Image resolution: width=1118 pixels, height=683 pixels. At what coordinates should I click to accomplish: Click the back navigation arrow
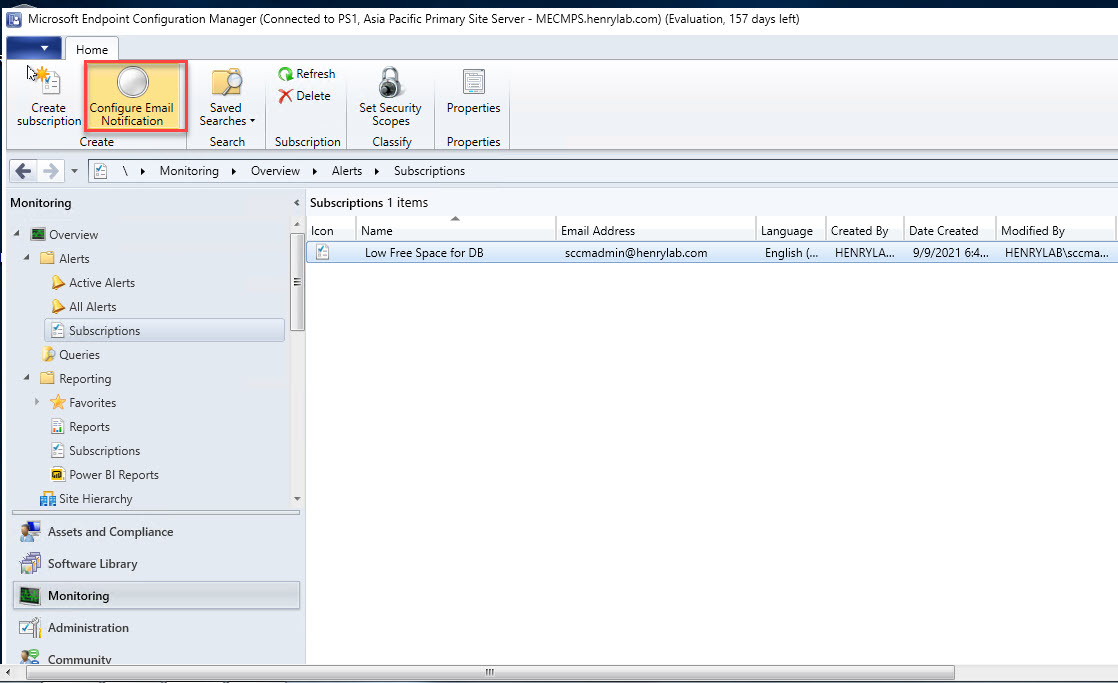point(24,171)
